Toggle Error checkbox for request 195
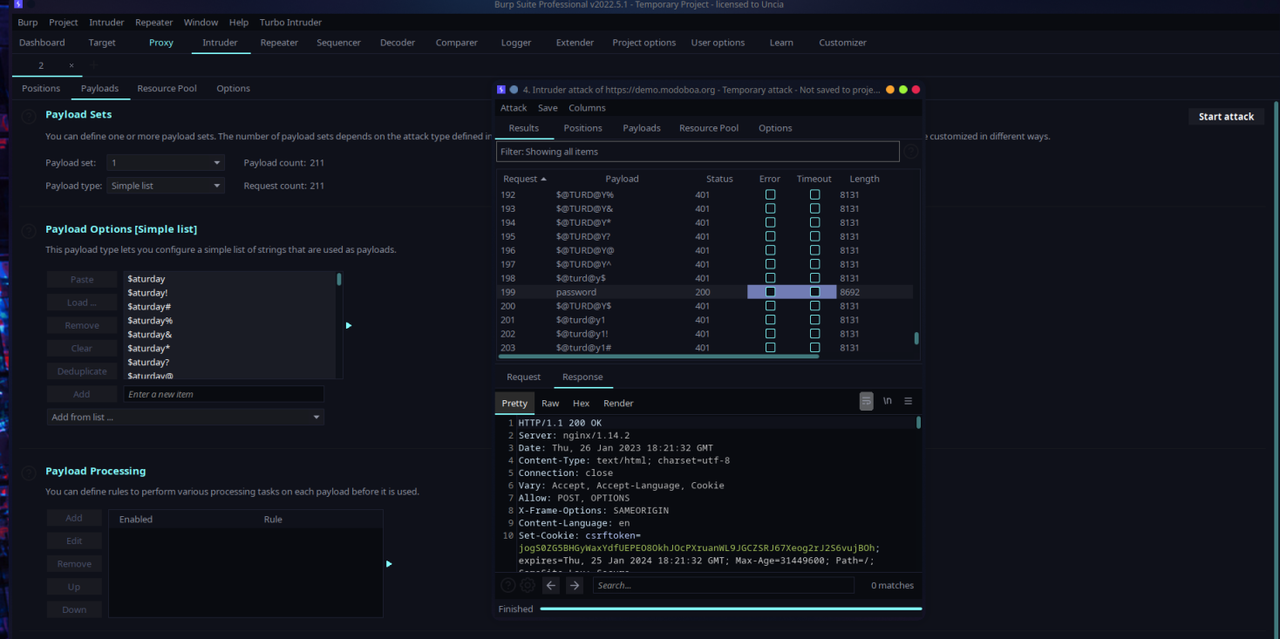Viewport: 1280px width, 639px height. [770, 236]
